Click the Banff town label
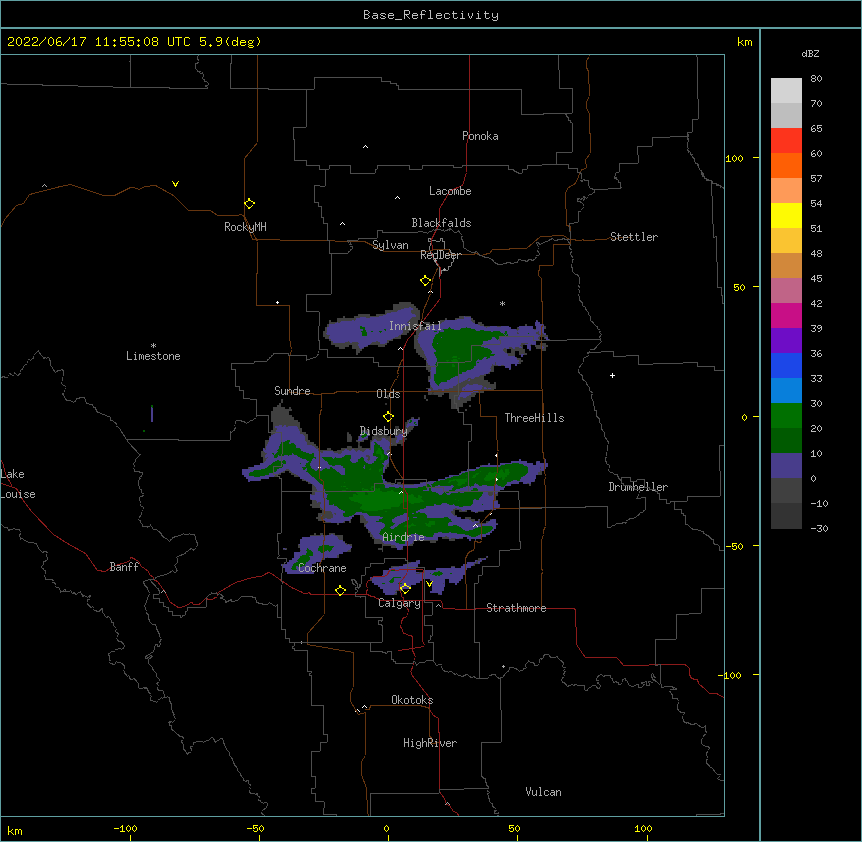Screen dimensions: 862x842 point(124,567)
